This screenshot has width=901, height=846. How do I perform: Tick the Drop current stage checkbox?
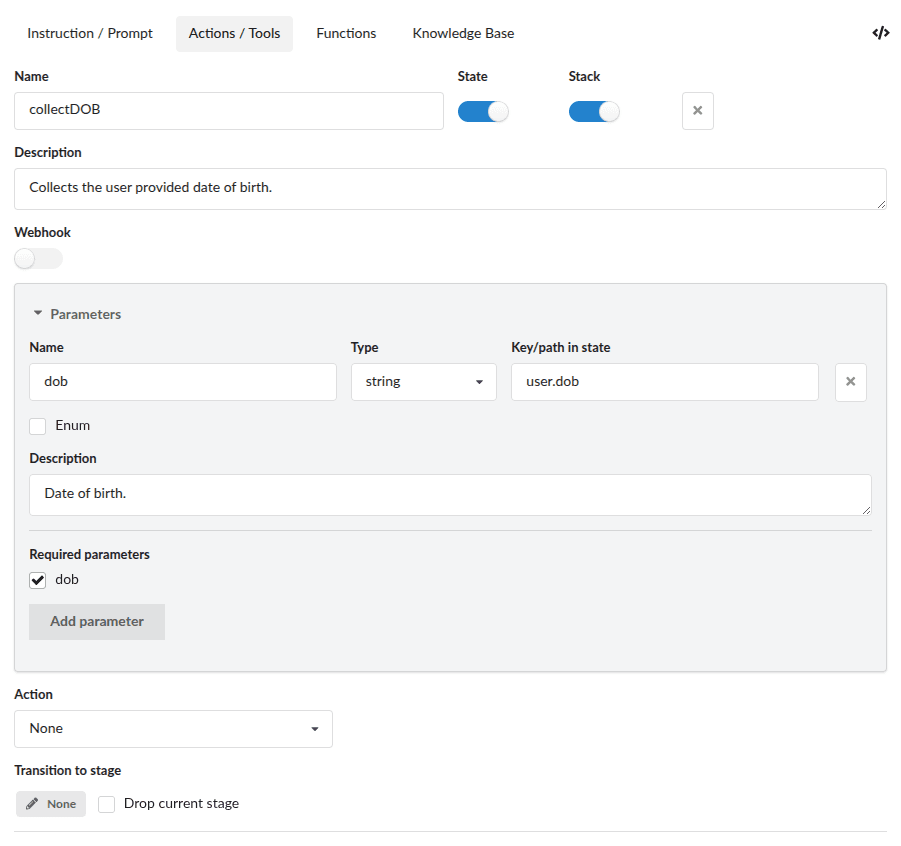click(x=107, y=804)
